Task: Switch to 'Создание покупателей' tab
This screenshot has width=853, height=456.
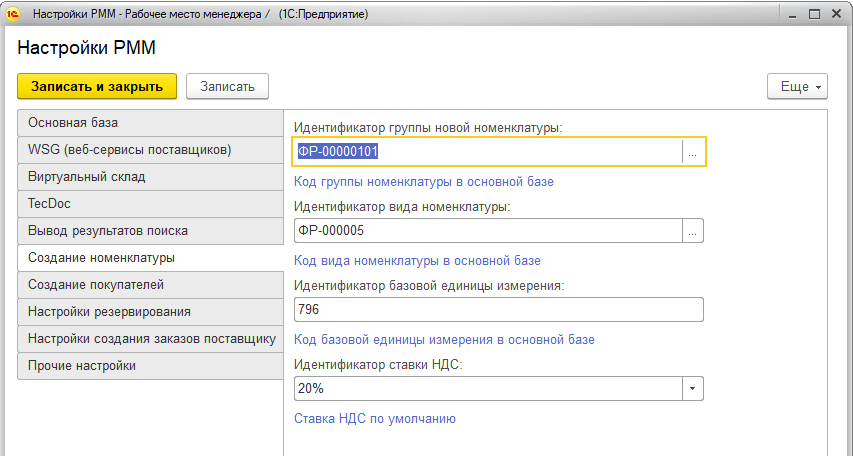Action: point(150,285)
